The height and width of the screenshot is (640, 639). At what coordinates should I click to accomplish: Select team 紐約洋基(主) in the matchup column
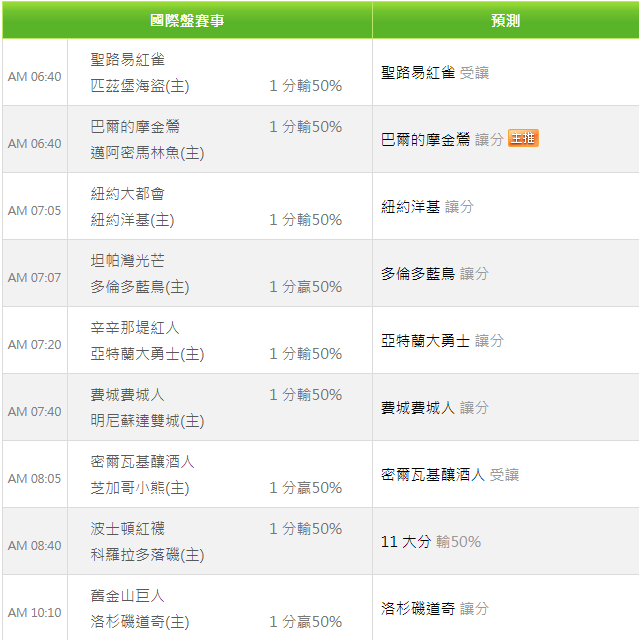[x=132, y=220]
